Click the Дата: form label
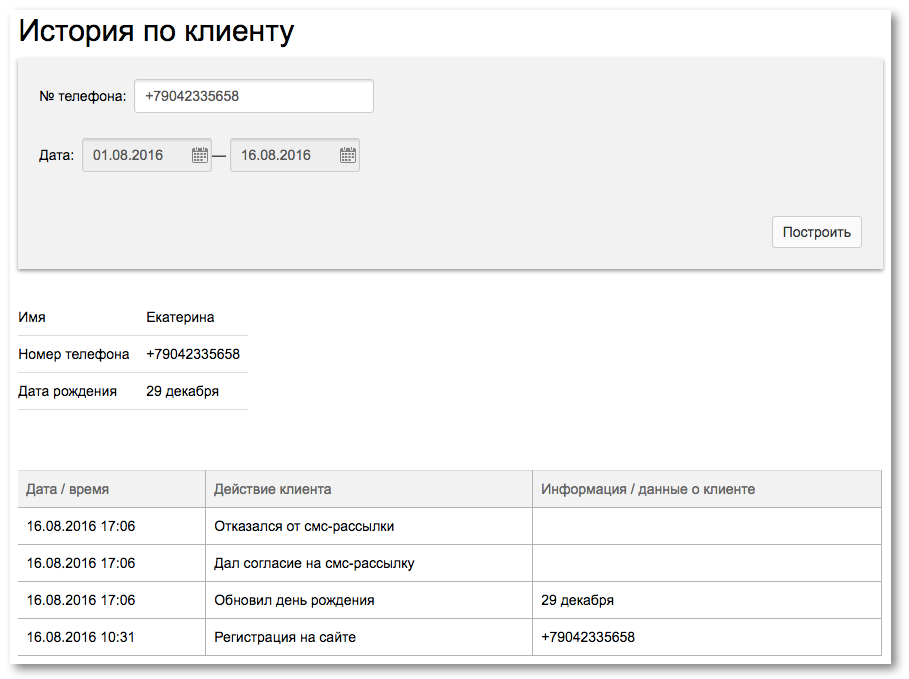The image size is (909, 679). click(x=56, y=155)
